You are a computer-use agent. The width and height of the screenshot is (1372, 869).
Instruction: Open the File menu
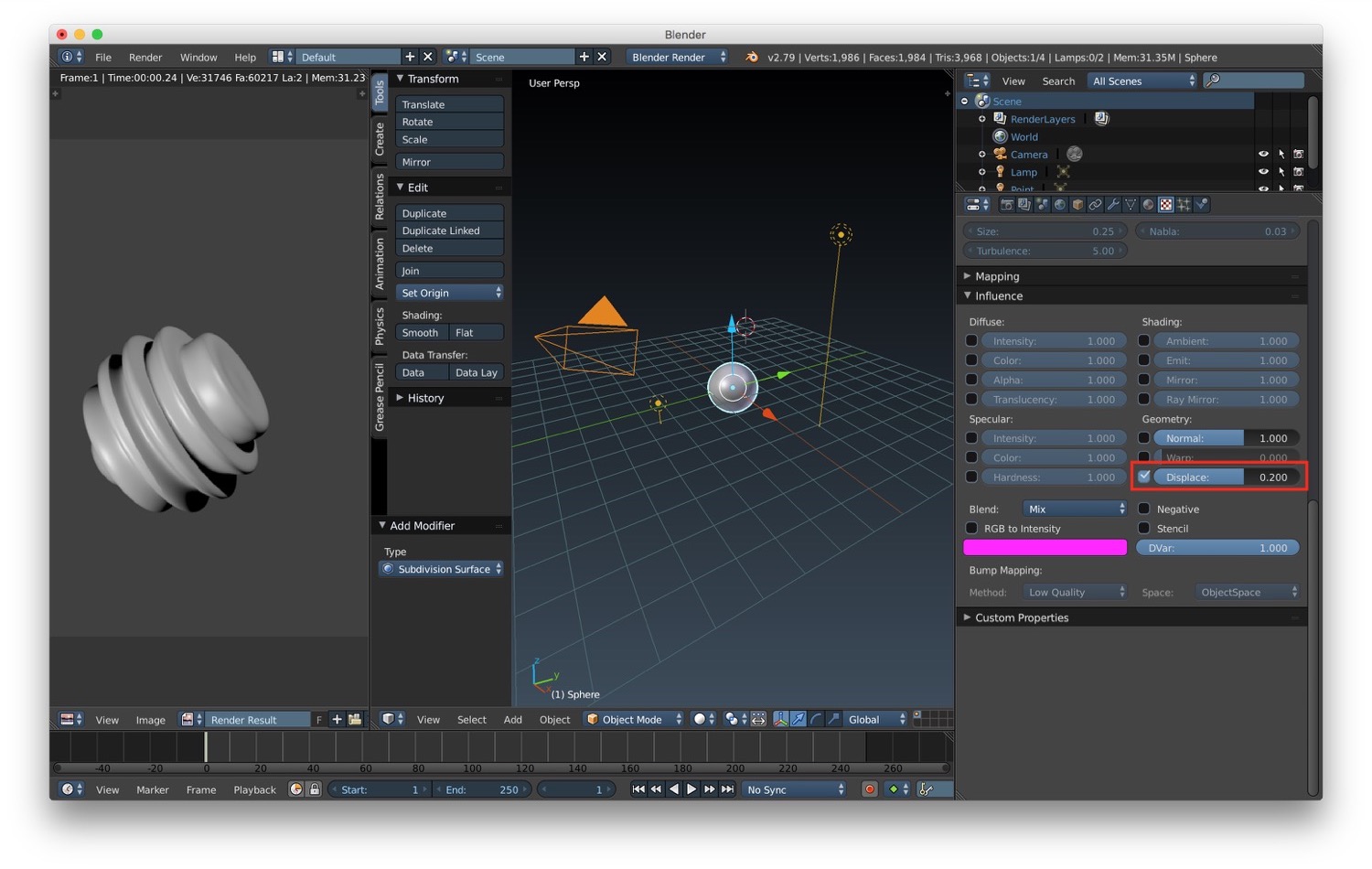pyautogui.click(x=103, y=57)
